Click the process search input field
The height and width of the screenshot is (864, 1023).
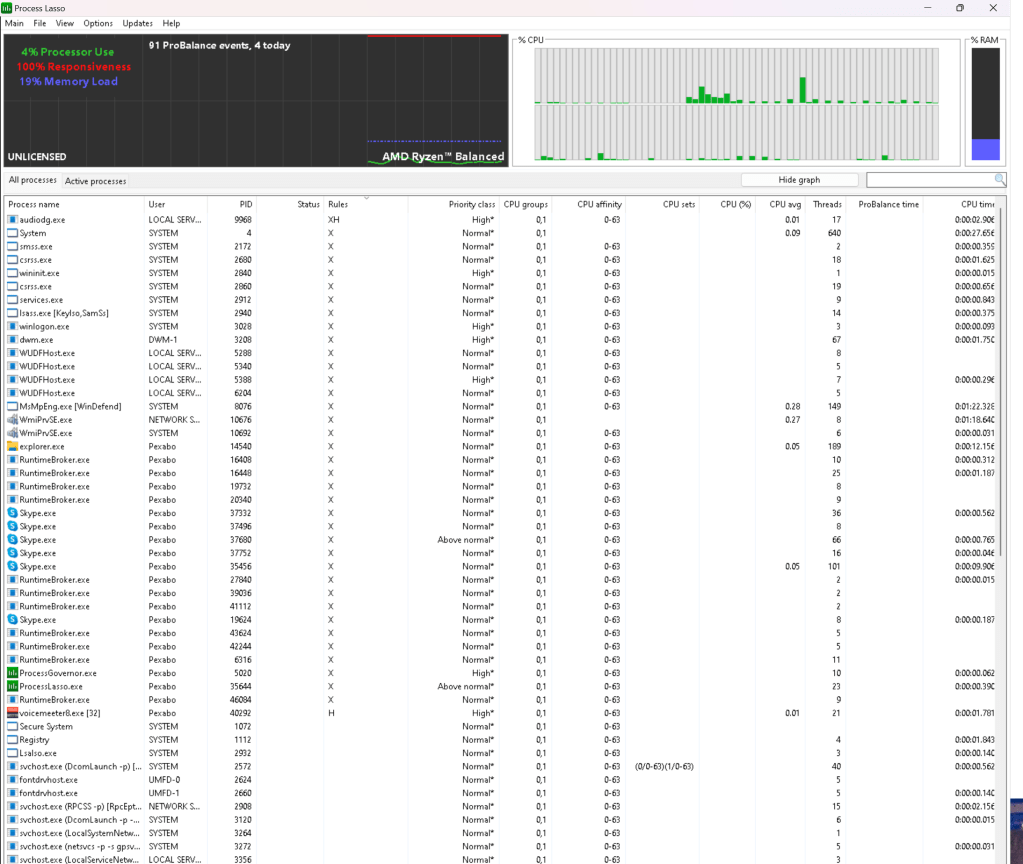[930, 179]
